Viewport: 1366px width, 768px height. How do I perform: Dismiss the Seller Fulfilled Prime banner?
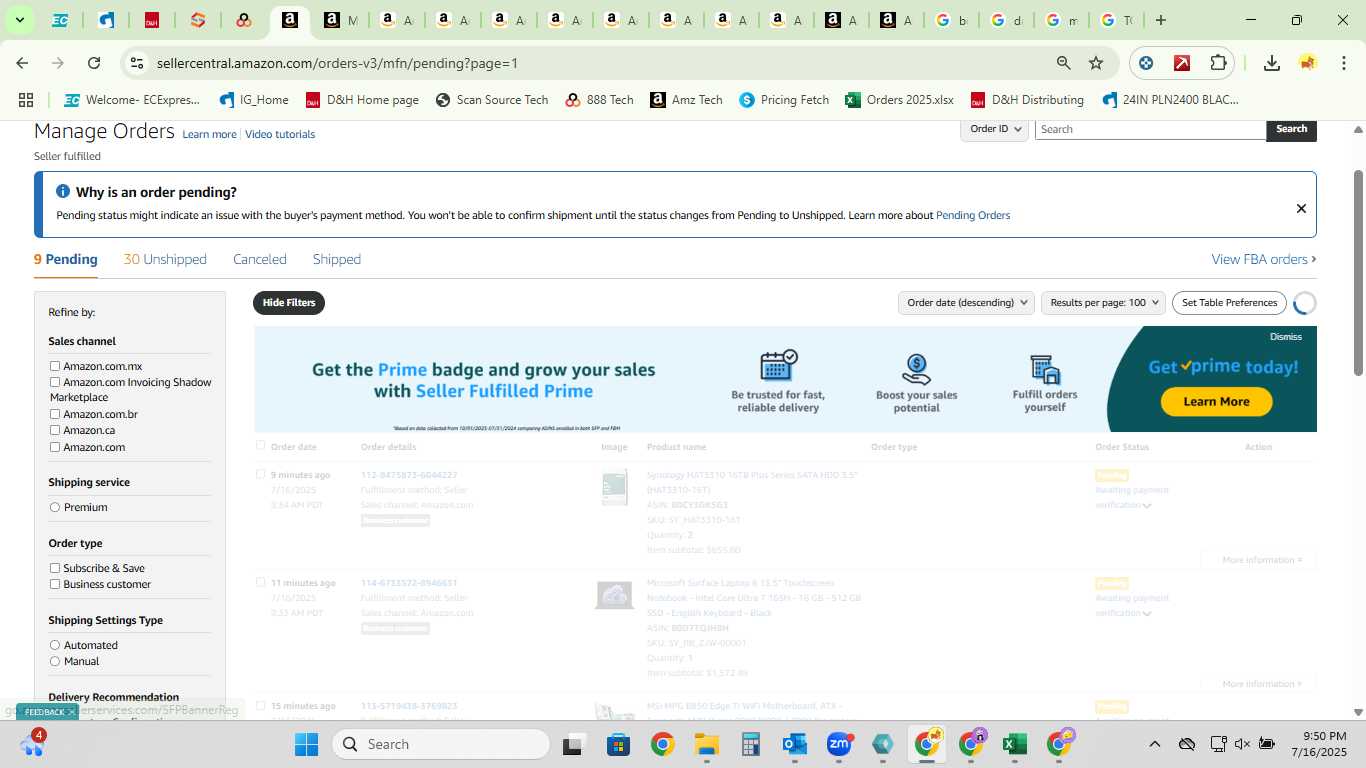pyautogui.click(x=1286, y=337)
